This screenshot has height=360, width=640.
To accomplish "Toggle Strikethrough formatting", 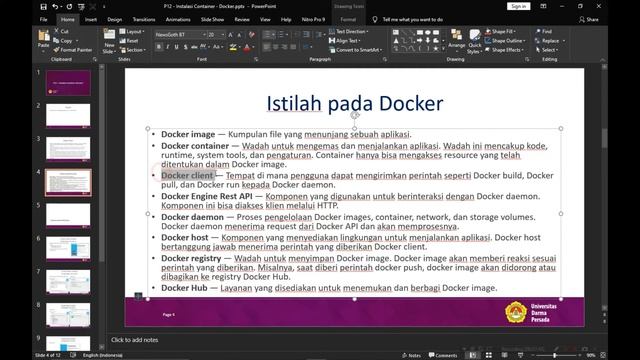I will pyautogui.click(x=194, y=47).
